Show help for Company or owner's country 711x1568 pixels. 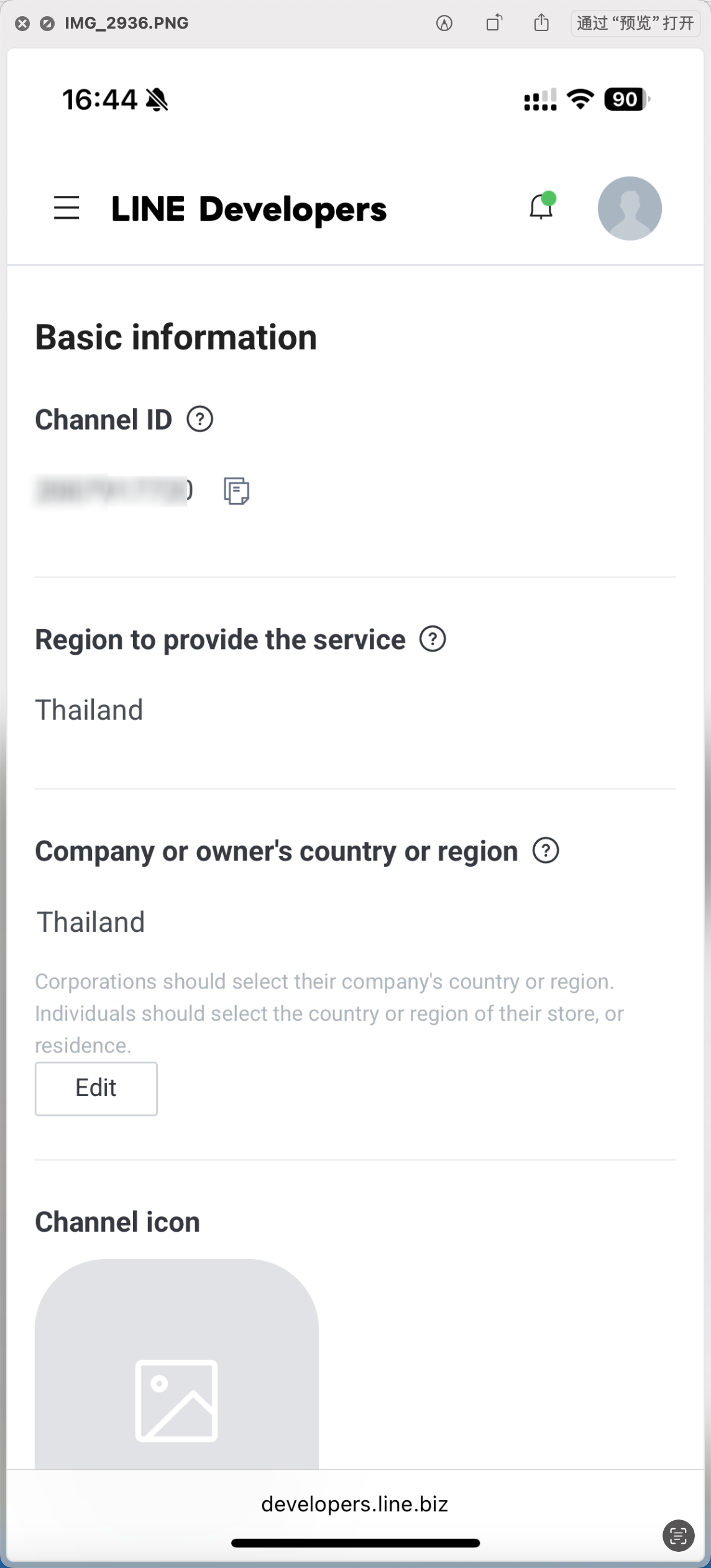pyautogui.click(x=546, y=851)
